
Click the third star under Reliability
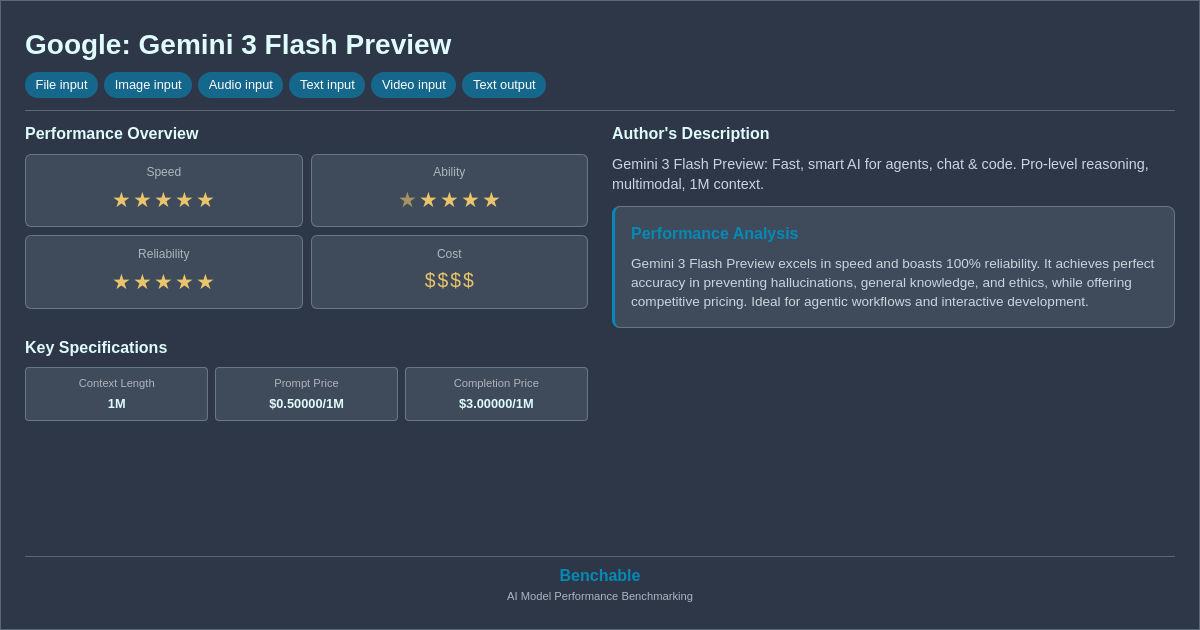click(164, 282)
